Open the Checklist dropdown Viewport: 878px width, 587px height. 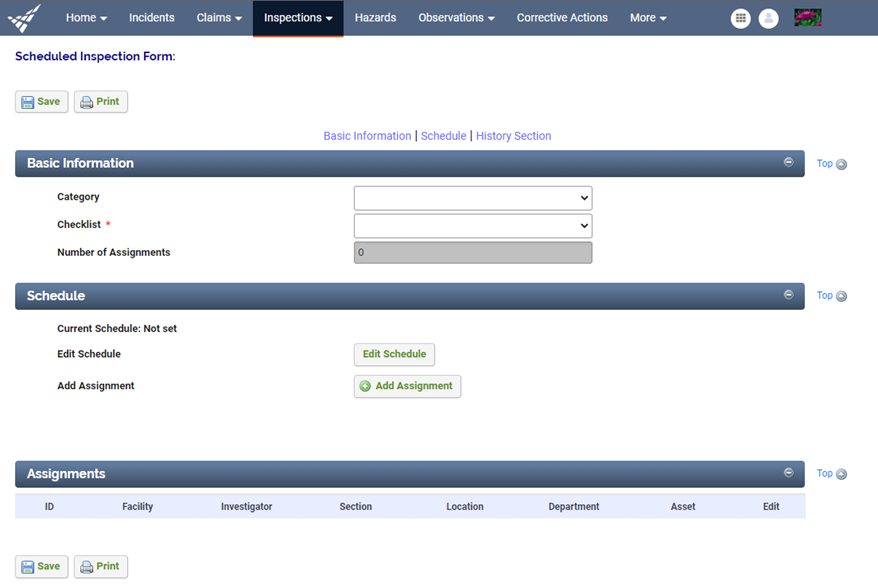click(472, 225)
